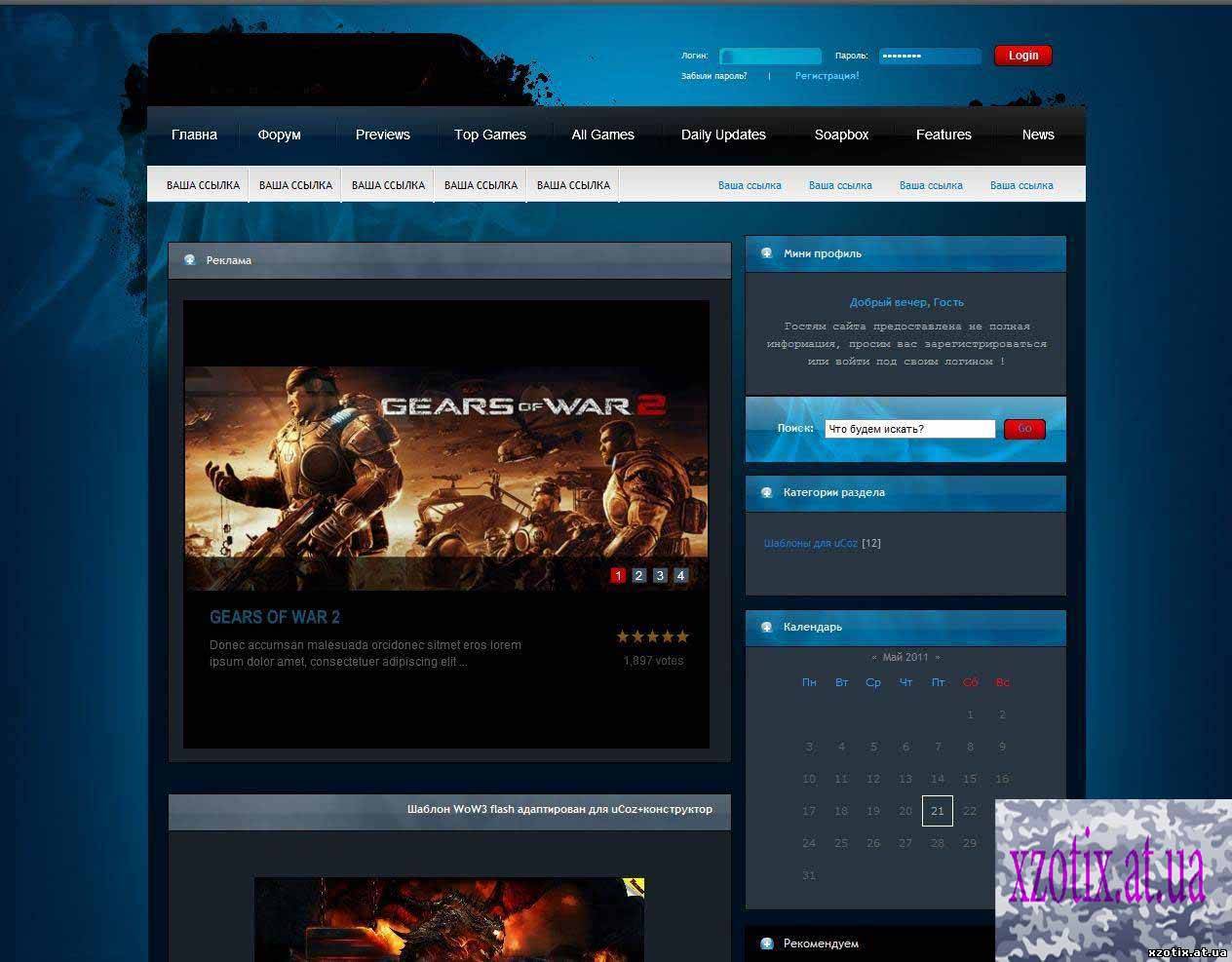1232x962 pixels.
Task: Click the Пароль password input field
Action: [930, 57]
